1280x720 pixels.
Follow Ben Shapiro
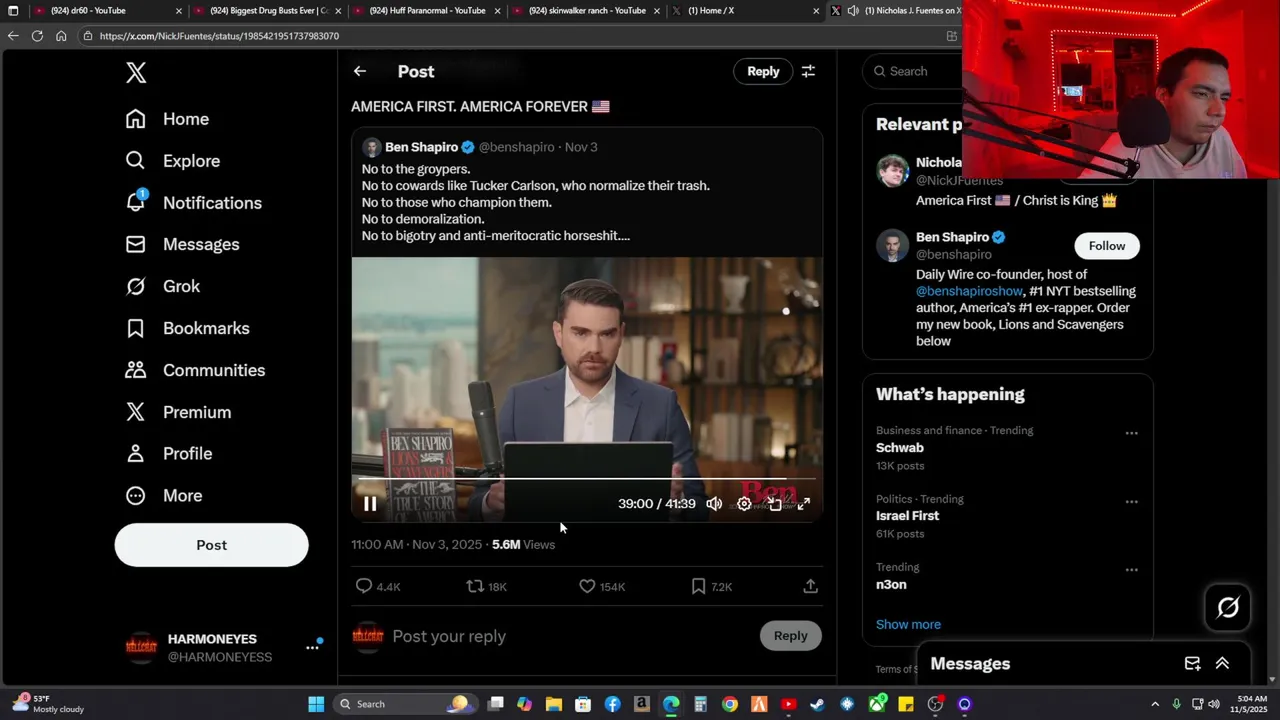pos(1107,246)
